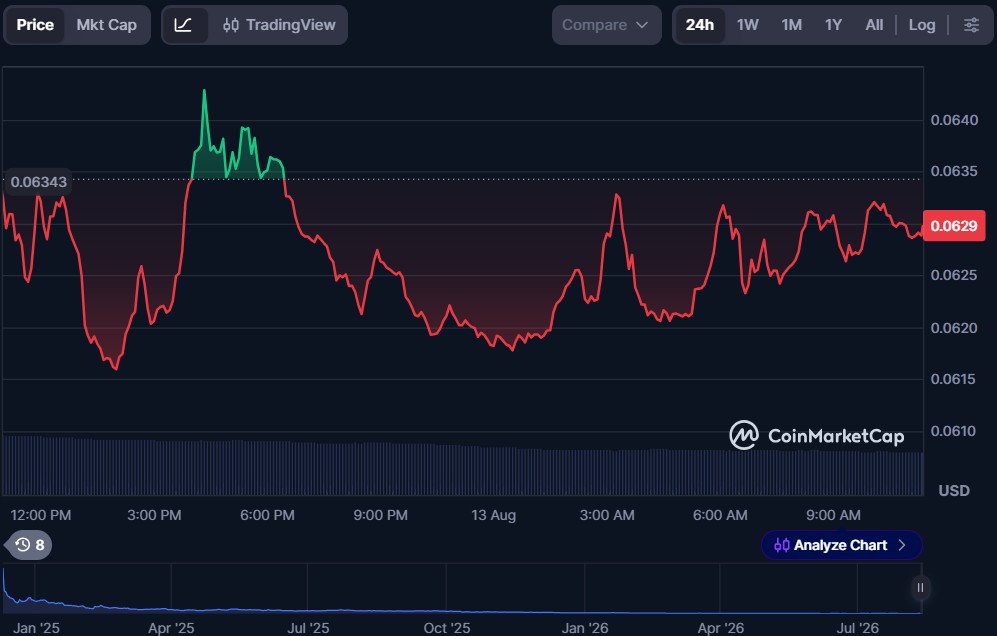Open chart settings sliders icon
This screenshot has height=636, width=997.
coord(971,25)
